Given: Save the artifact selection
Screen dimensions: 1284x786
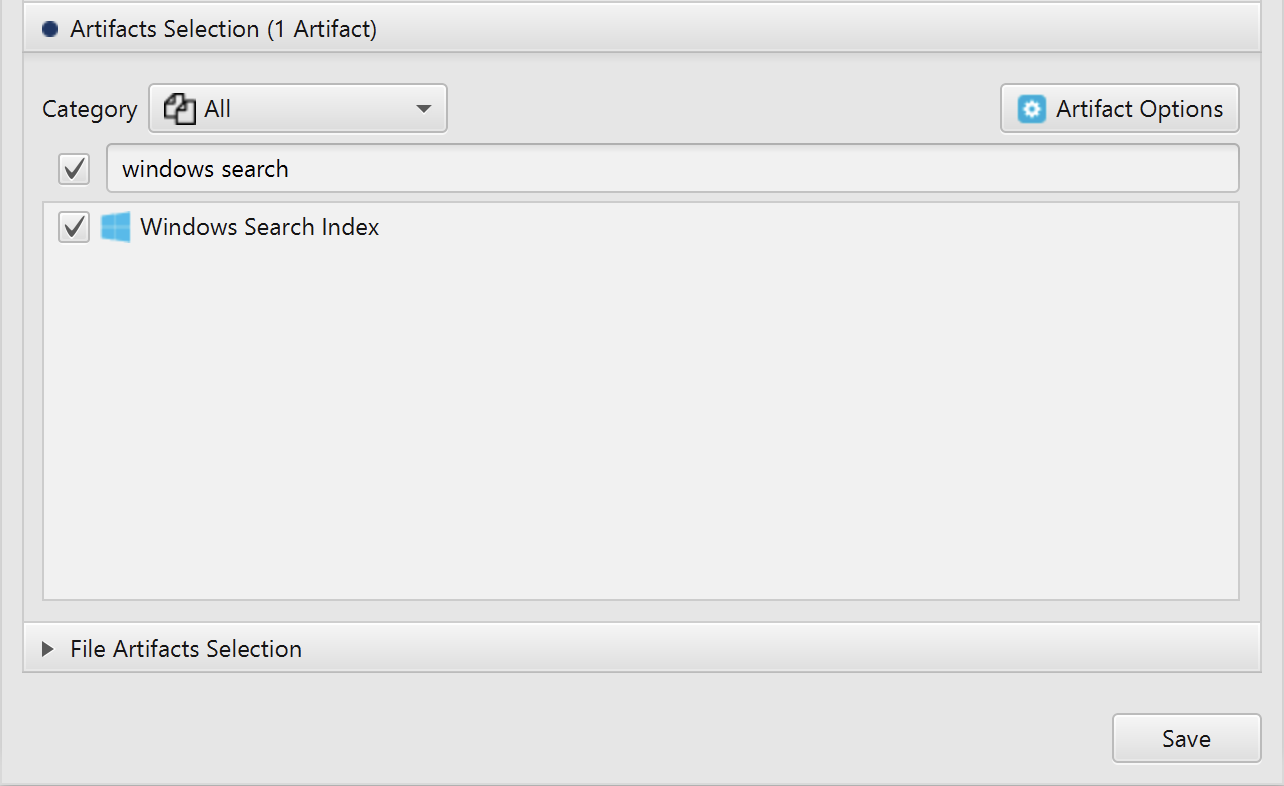Looking at the screenshot, I should coord(1186,738).
